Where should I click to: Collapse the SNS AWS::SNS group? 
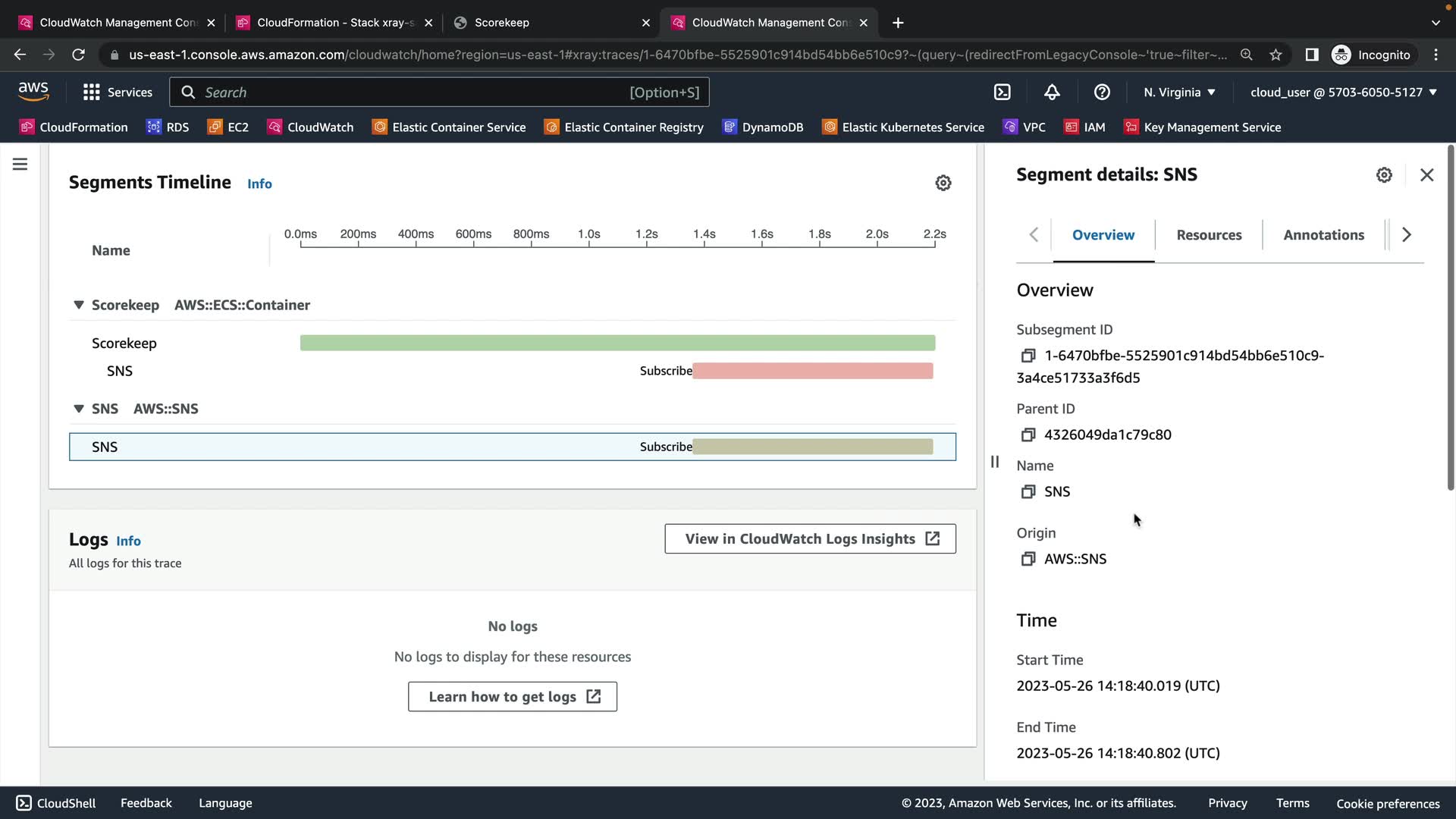coord(79,409)
